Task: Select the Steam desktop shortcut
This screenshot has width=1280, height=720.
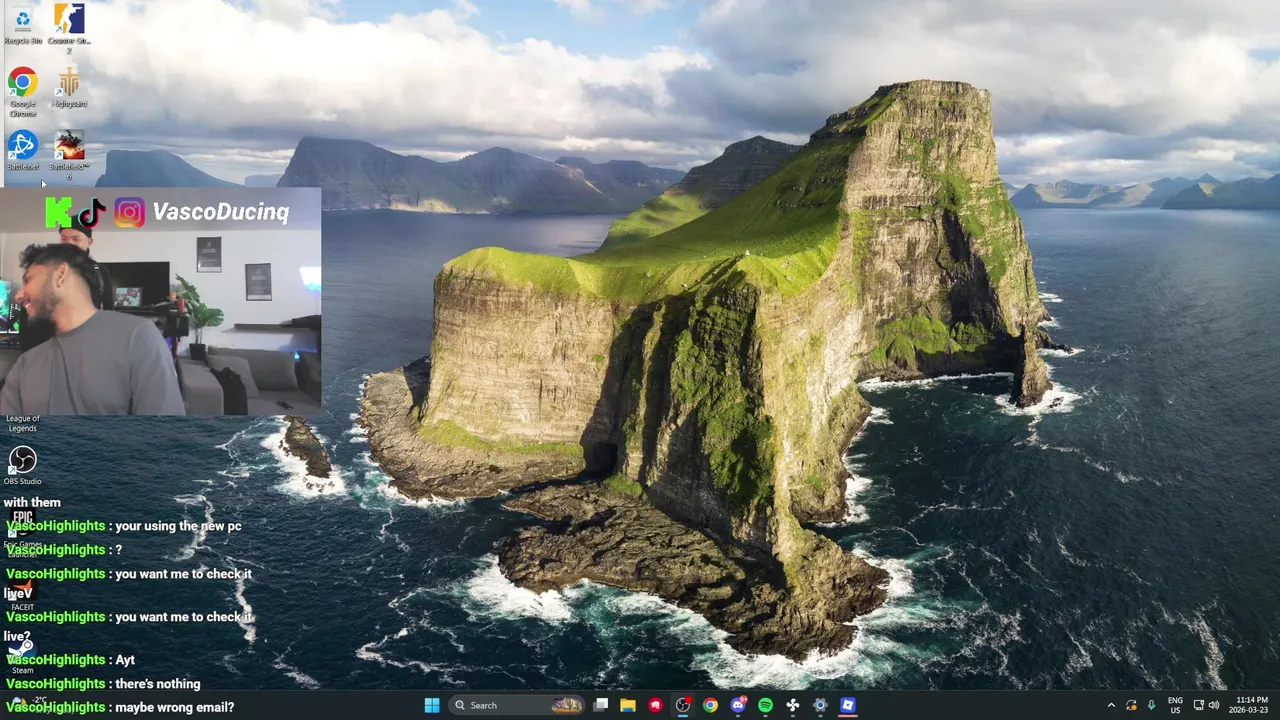Action: tap(22, 655)
